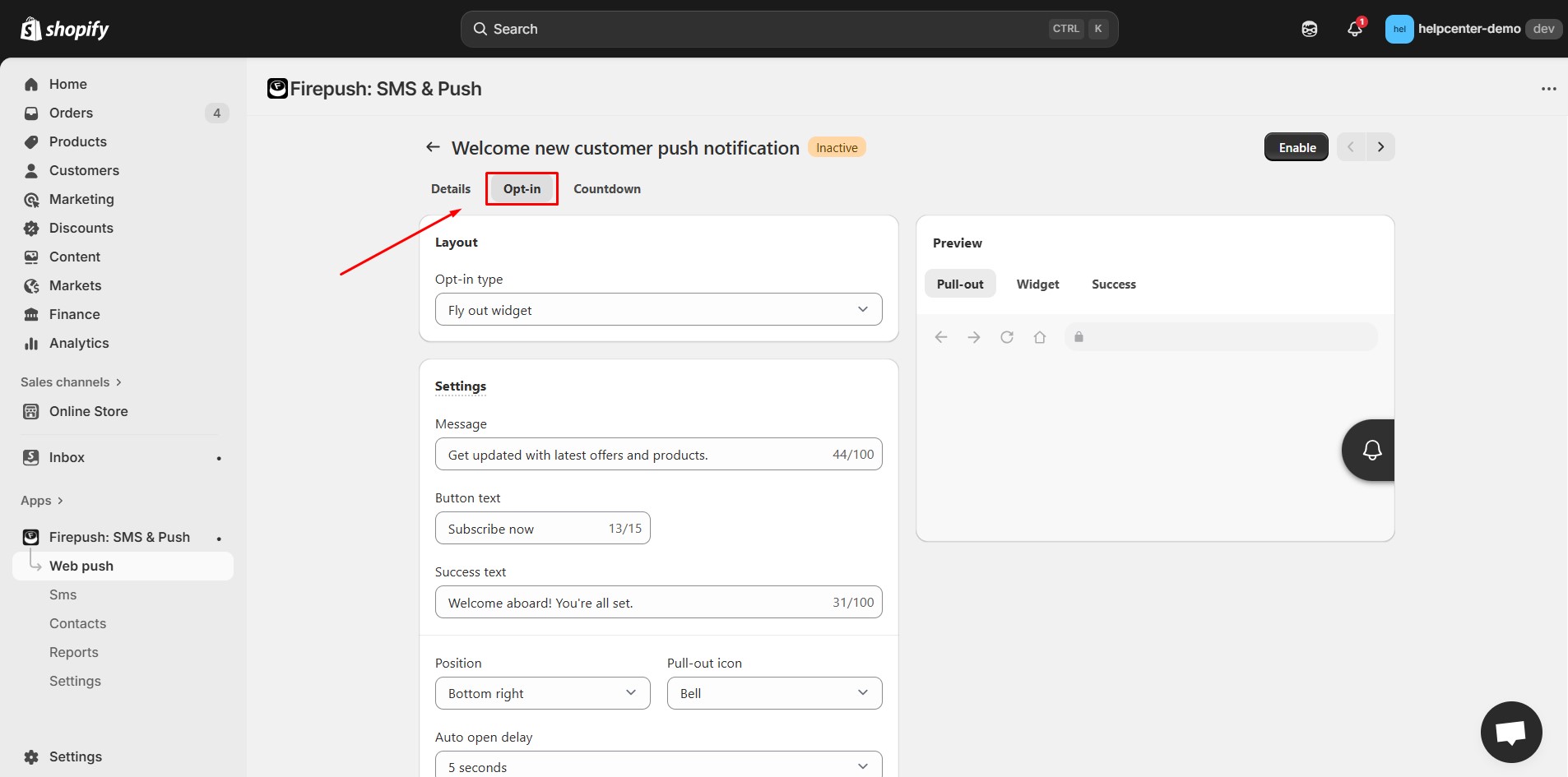
Task: Switch to the Countdown tab
Action: coord(606,189)
